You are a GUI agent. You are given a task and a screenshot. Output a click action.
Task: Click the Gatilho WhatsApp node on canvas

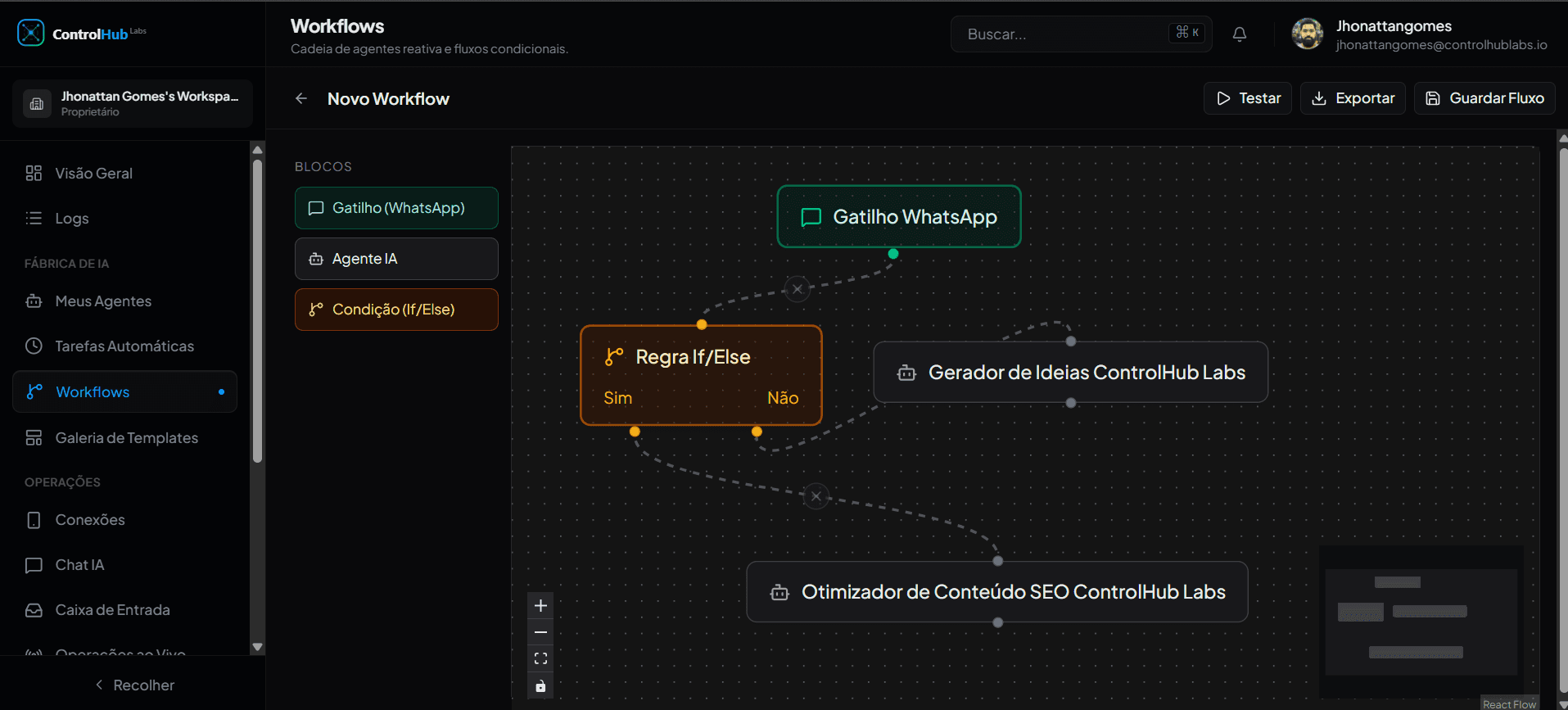tap(899, 216)
